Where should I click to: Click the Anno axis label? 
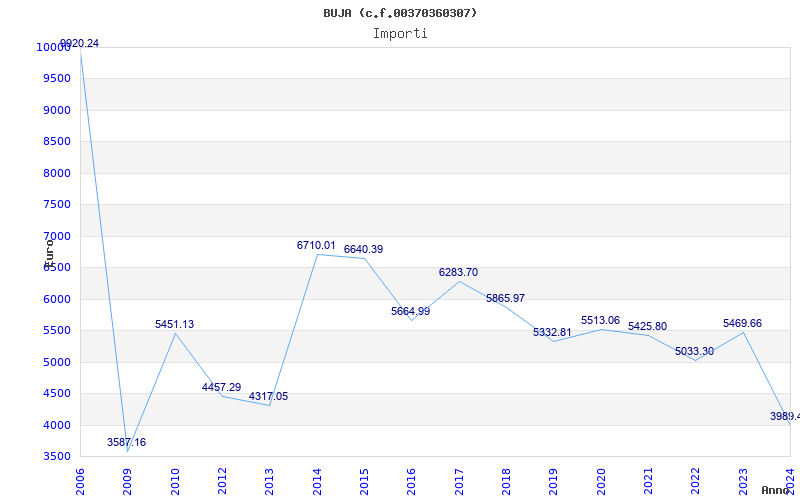click(x=775, y=490)
